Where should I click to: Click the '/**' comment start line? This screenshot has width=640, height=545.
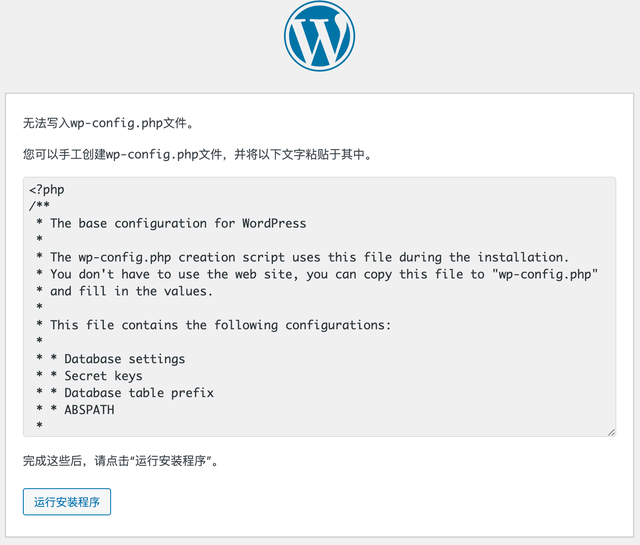[x=39, y=206]
